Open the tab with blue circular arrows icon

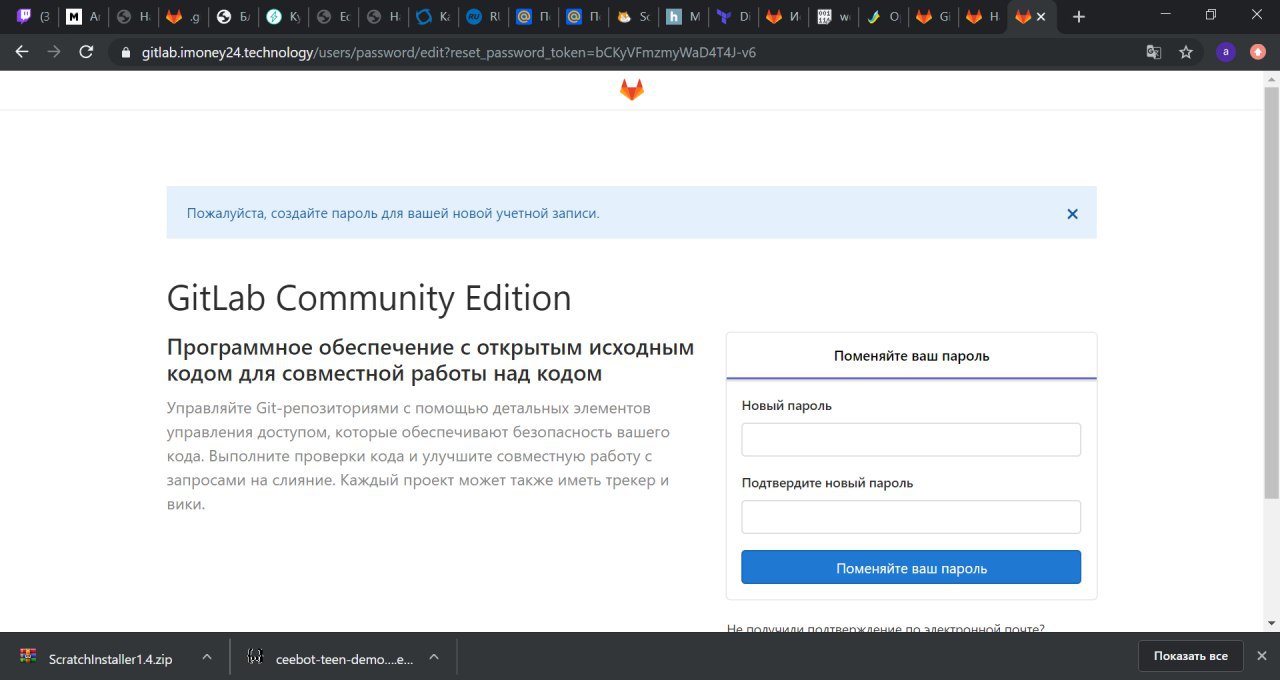click(x=434, y=17)
